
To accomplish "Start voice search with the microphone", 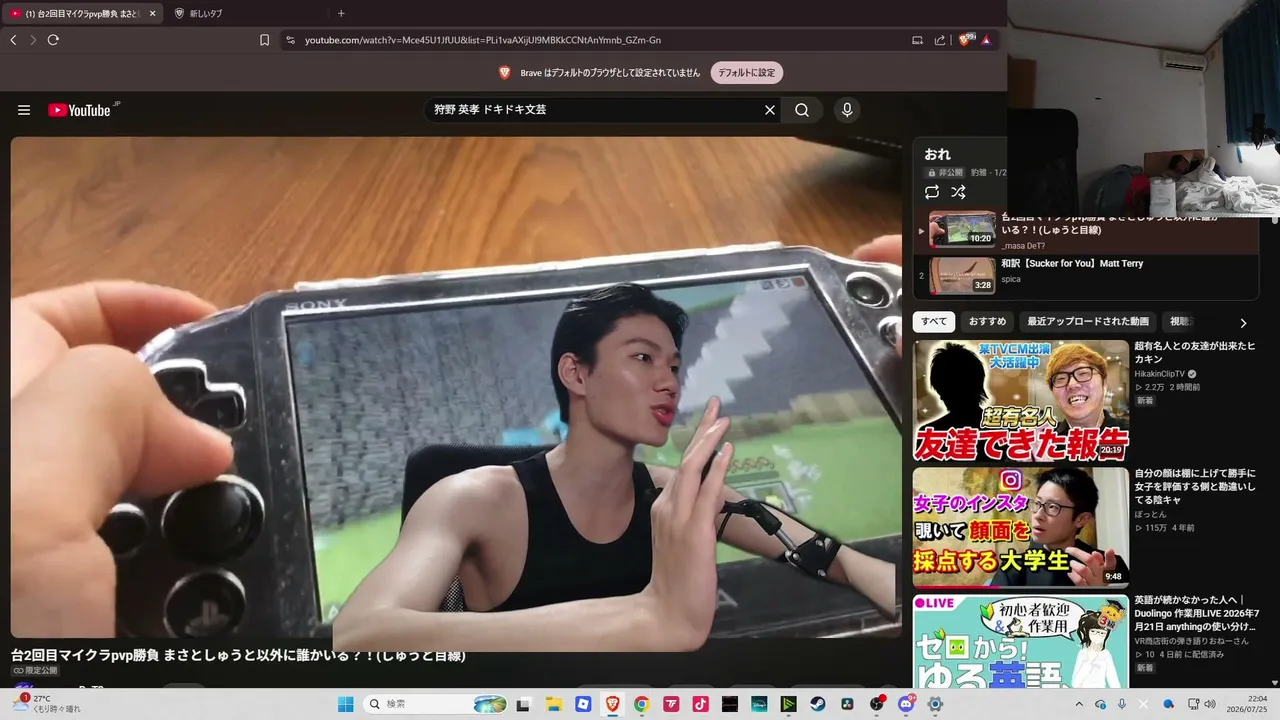I will click(847, 110).
